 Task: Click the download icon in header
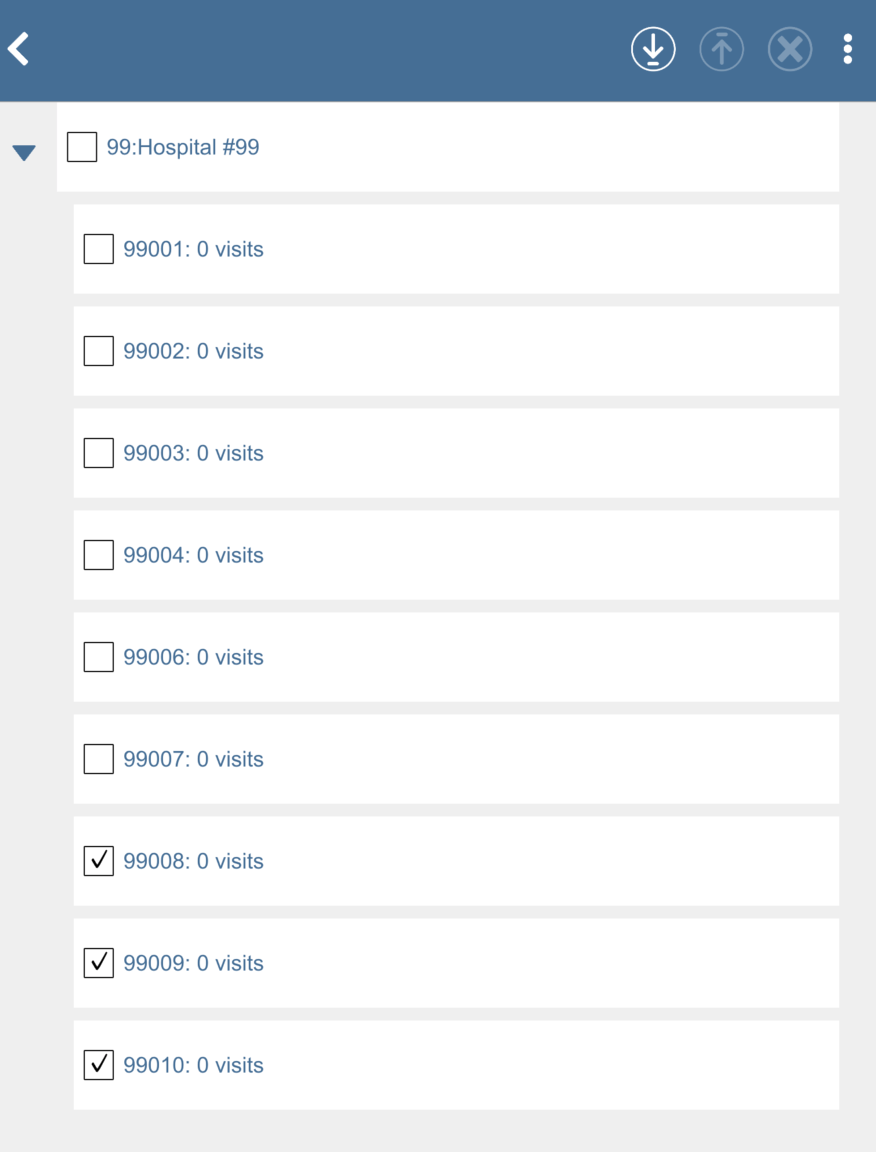[x=653, y=49]
